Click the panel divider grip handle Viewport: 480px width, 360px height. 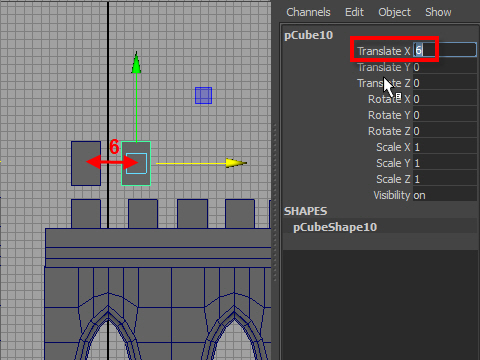click(x=275, y=203)
